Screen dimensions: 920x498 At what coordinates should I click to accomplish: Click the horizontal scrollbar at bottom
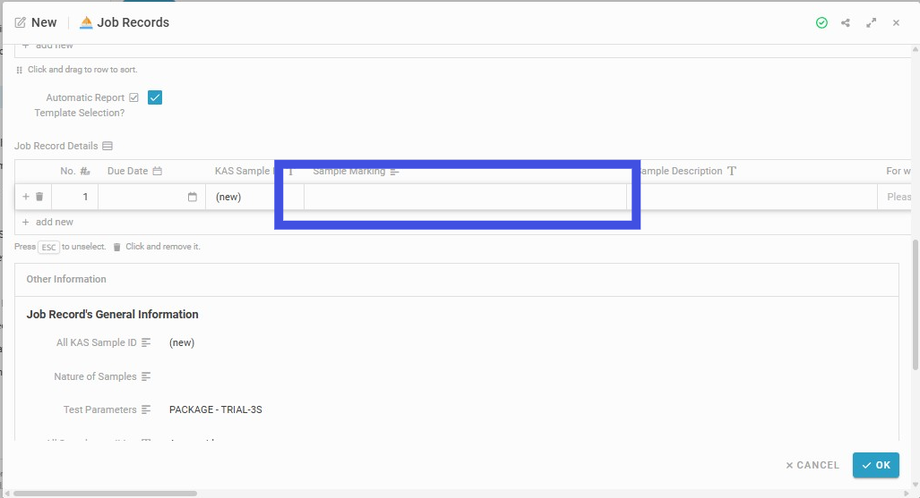pos(106,493)
